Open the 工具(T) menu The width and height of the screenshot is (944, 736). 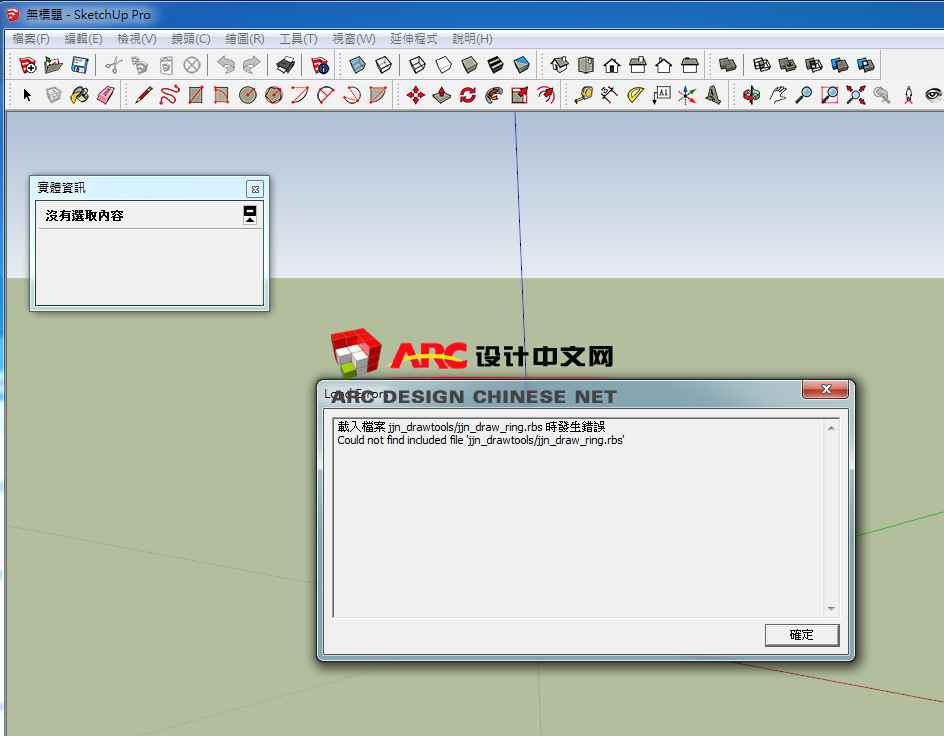point(298,39)
